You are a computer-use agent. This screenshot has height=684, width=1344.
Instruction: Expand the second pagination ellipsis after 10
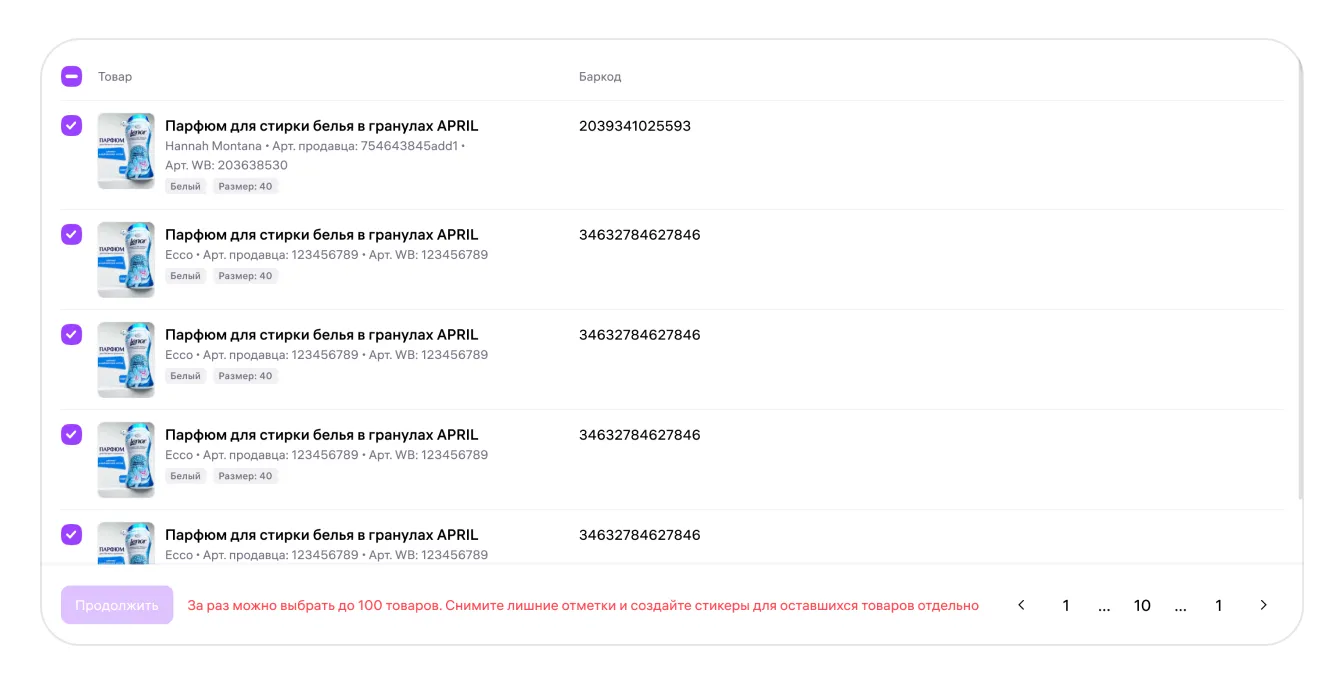click(x=1180, y=605)
